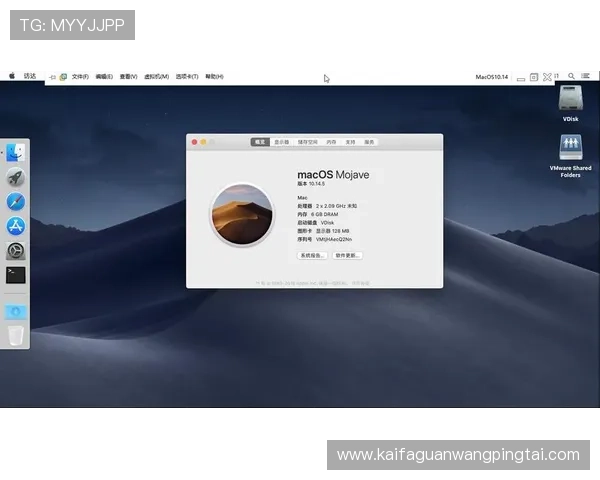Image resolution: width=600 pixels, height=480 pixels.
Task: Click the 启动磁盘 VDisk line
Action: pyautogui.click(x=316, y=223)
